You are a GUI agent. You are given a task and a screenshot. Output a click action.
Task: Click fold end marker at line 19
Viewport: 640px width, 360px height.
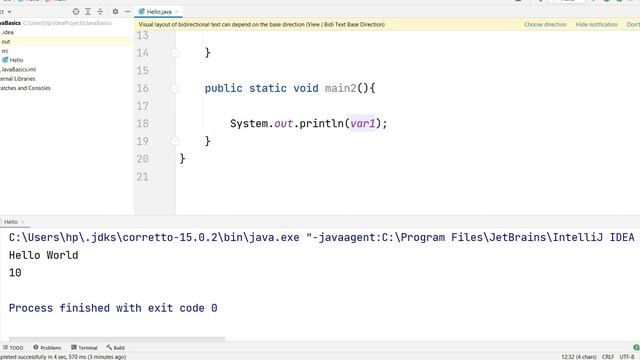coord(175,141)
